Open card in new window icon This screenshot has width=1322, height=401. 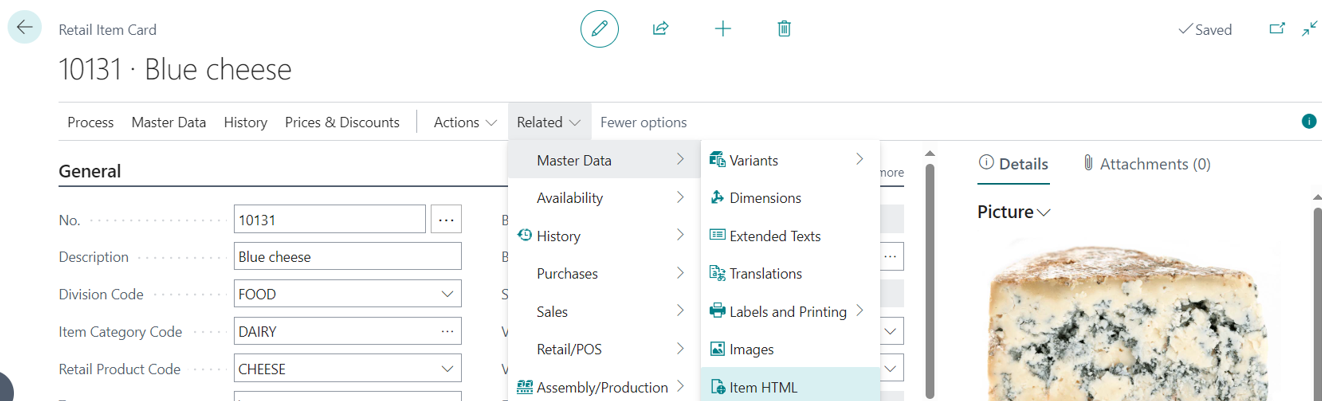point(1277,29)
